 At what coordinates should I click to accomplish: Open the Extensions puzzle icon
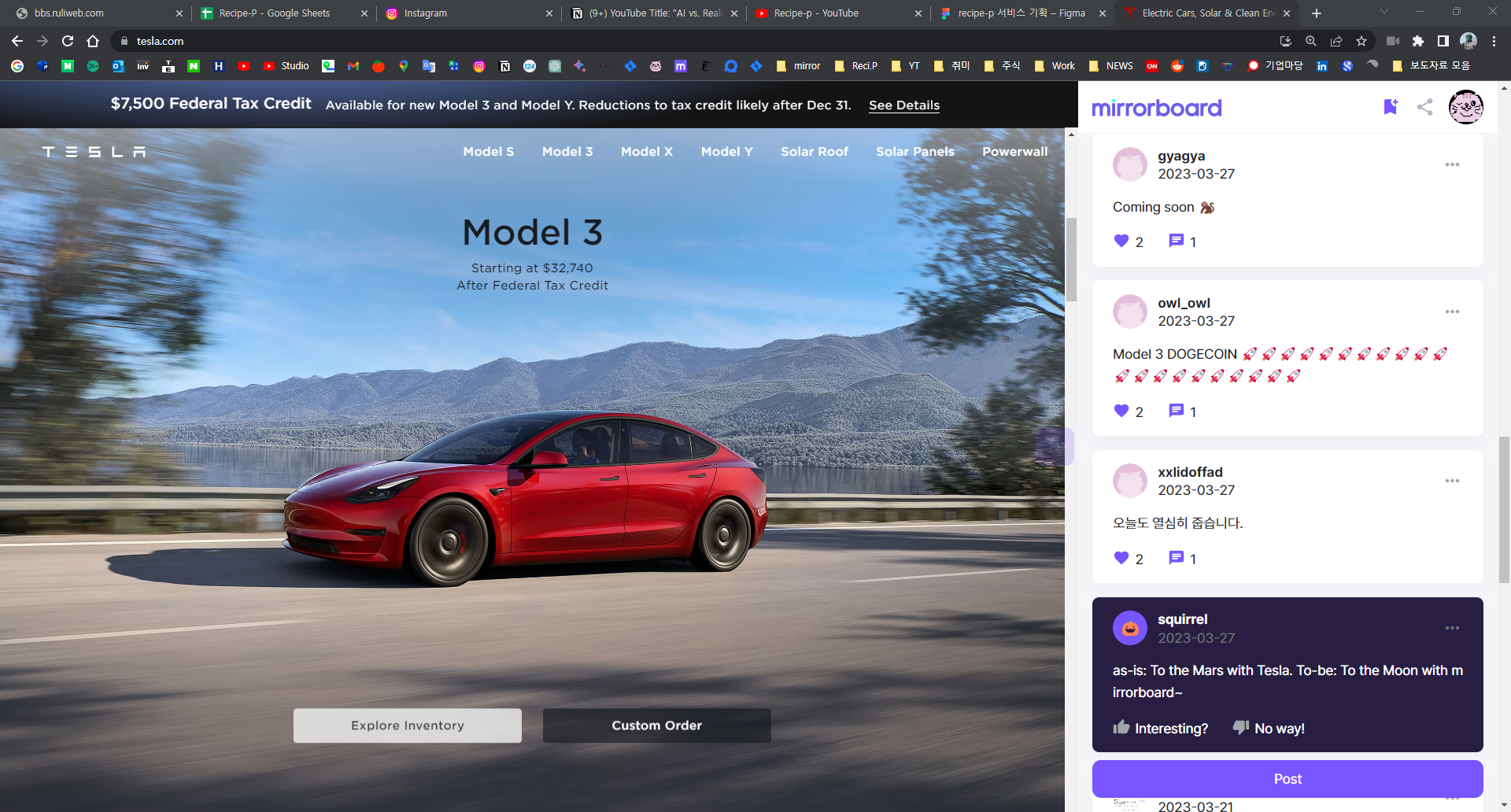click(1418, 41)
